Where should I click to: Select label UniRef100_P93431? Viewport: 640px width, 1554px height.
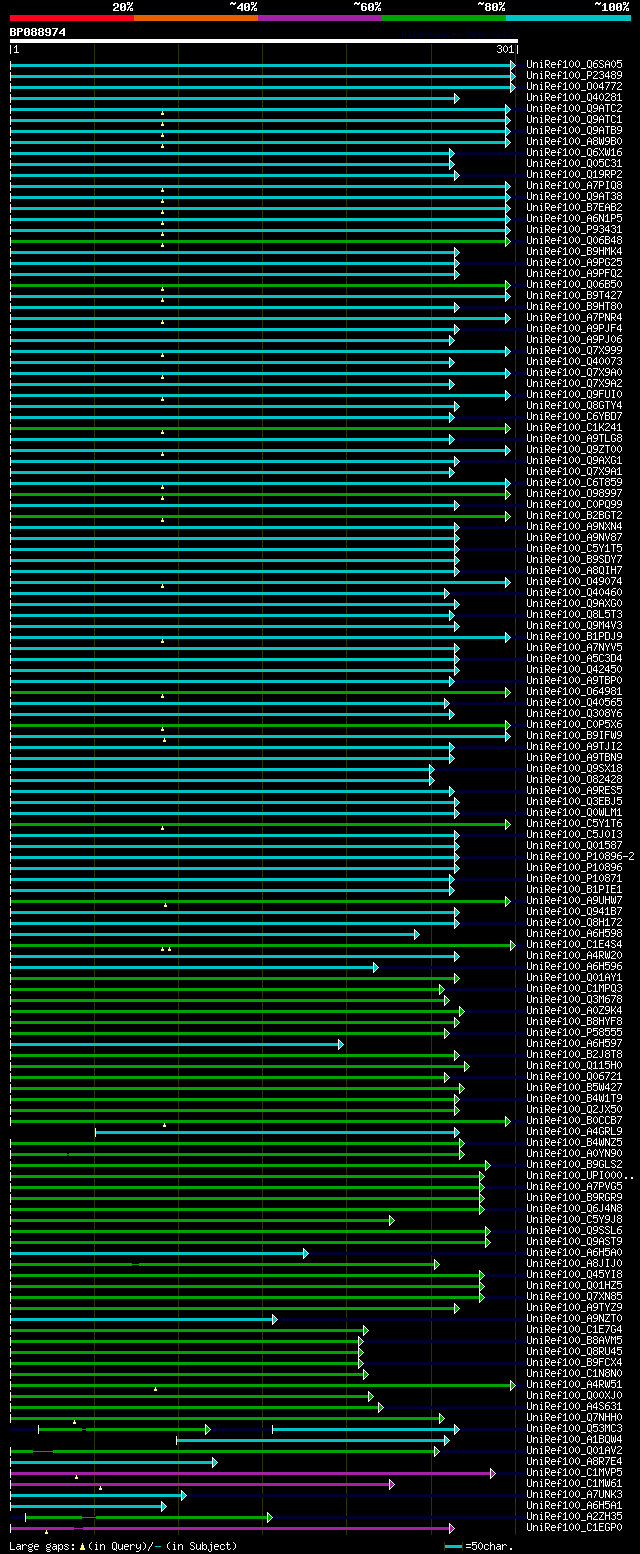click(x=574, y=229)
